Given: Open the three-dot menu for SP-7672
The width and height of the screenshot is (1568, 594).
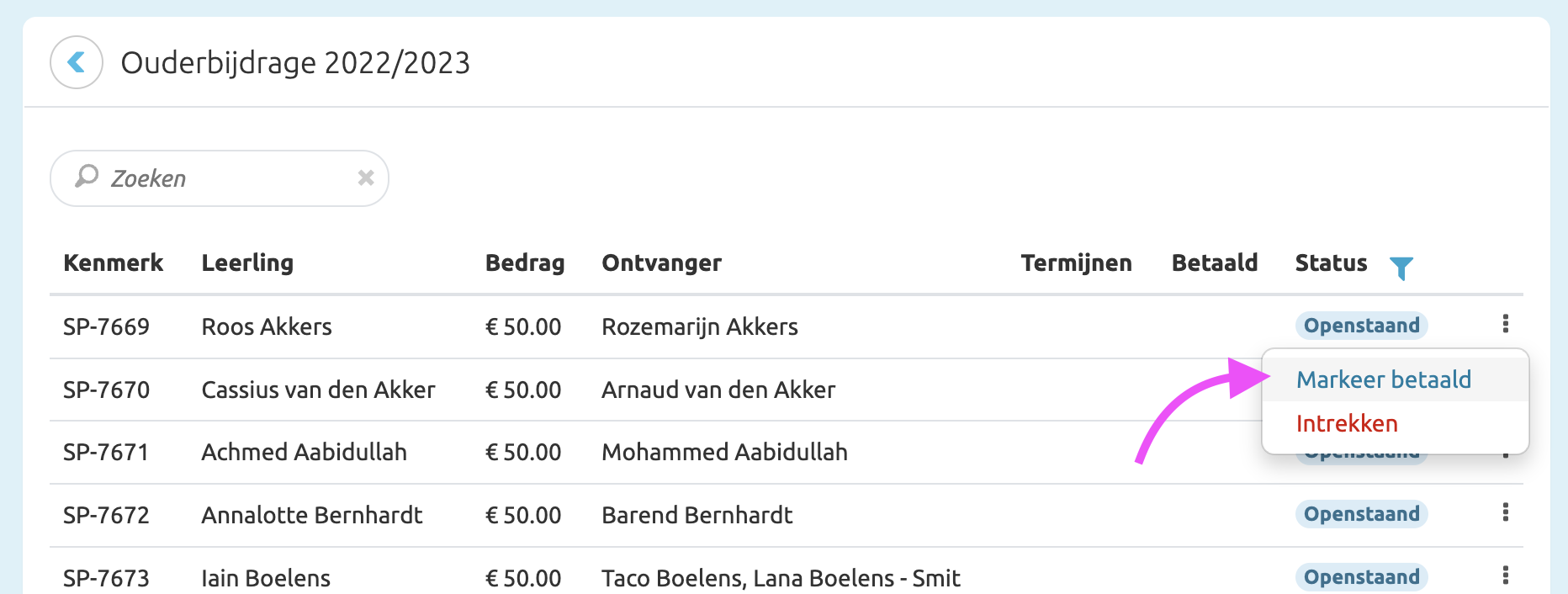Looking at the screenshot, I should (x=1505, y=512).
